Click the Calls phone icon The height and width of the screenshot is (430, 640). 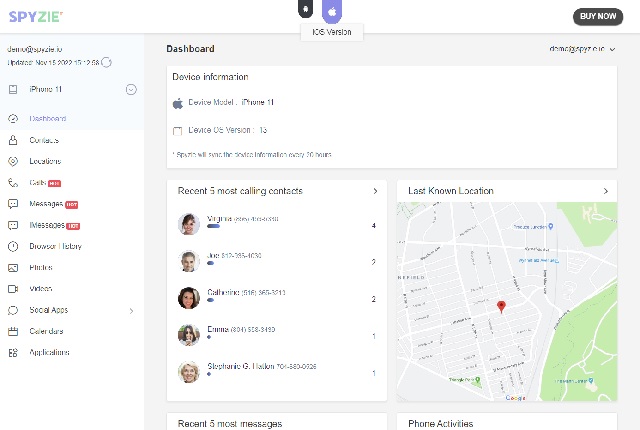(13, 183)
